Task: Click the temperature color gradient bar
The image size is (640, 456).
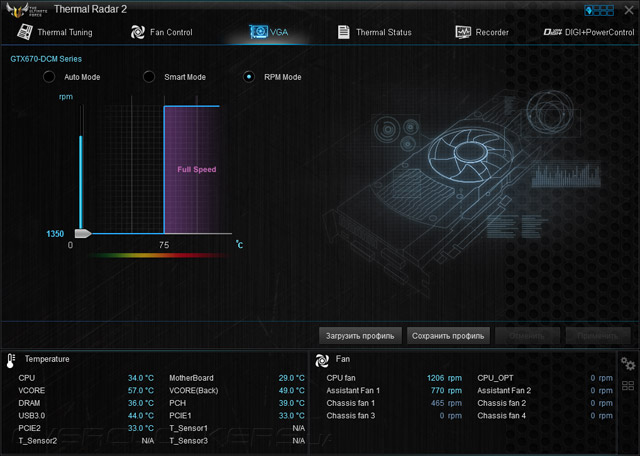Action: click(159, 256)
